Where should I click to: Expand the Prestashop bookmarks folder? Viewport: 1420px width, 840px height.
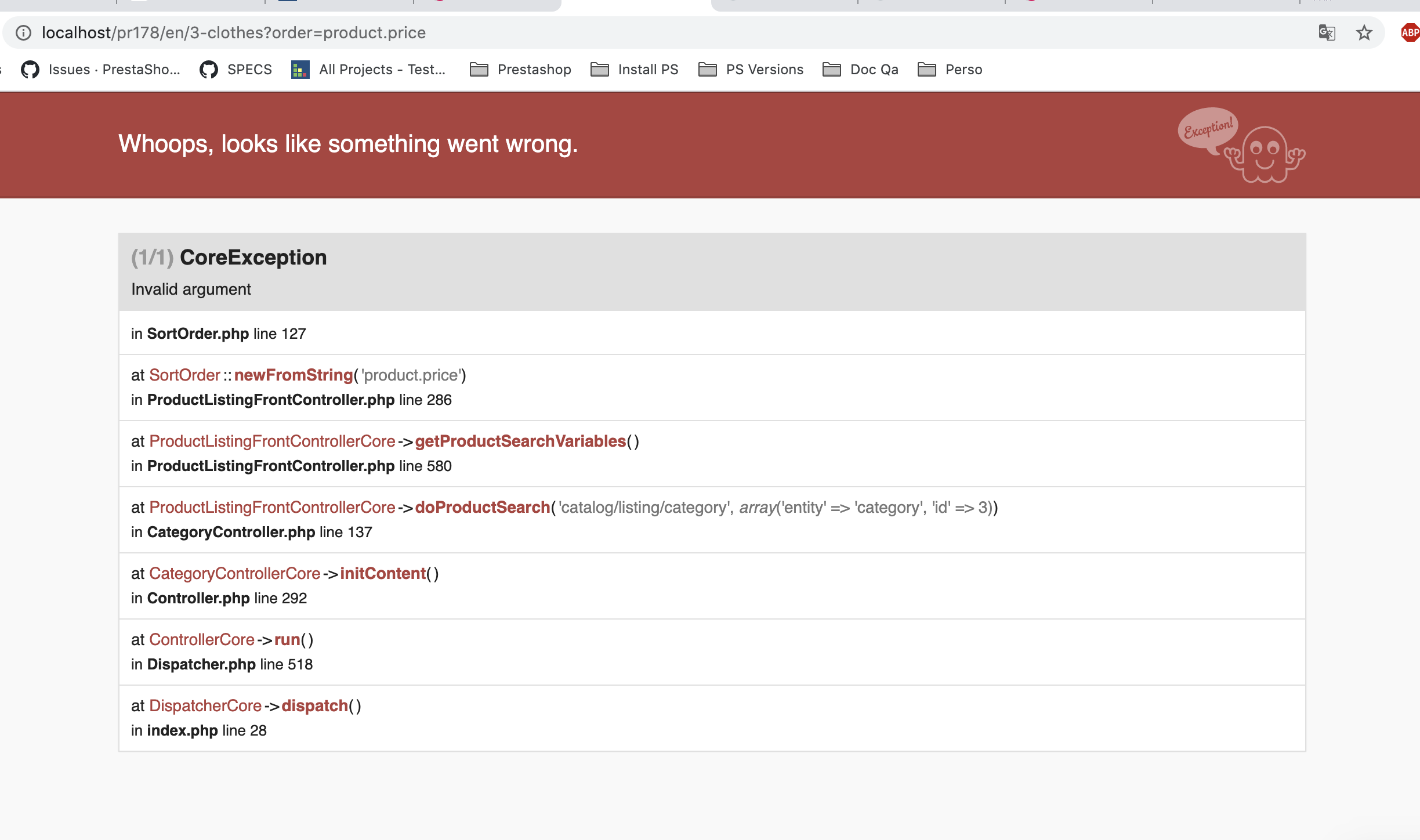pyautogui.click(x=520, y=70)
